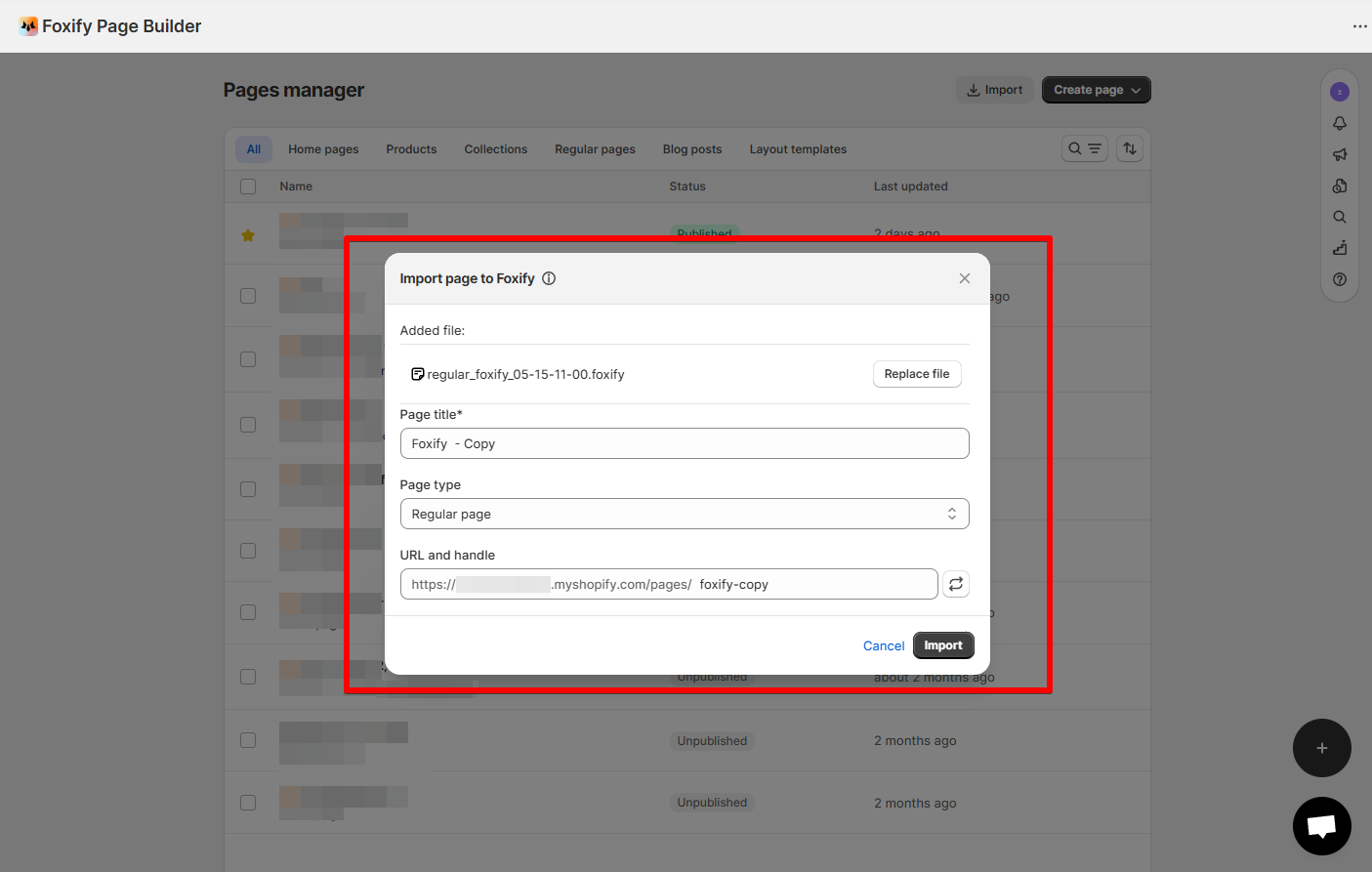Image resolution: width=1372 pixels, height=872 pixels.
Task: Cancel the import dialog
Action: (884, 645)
